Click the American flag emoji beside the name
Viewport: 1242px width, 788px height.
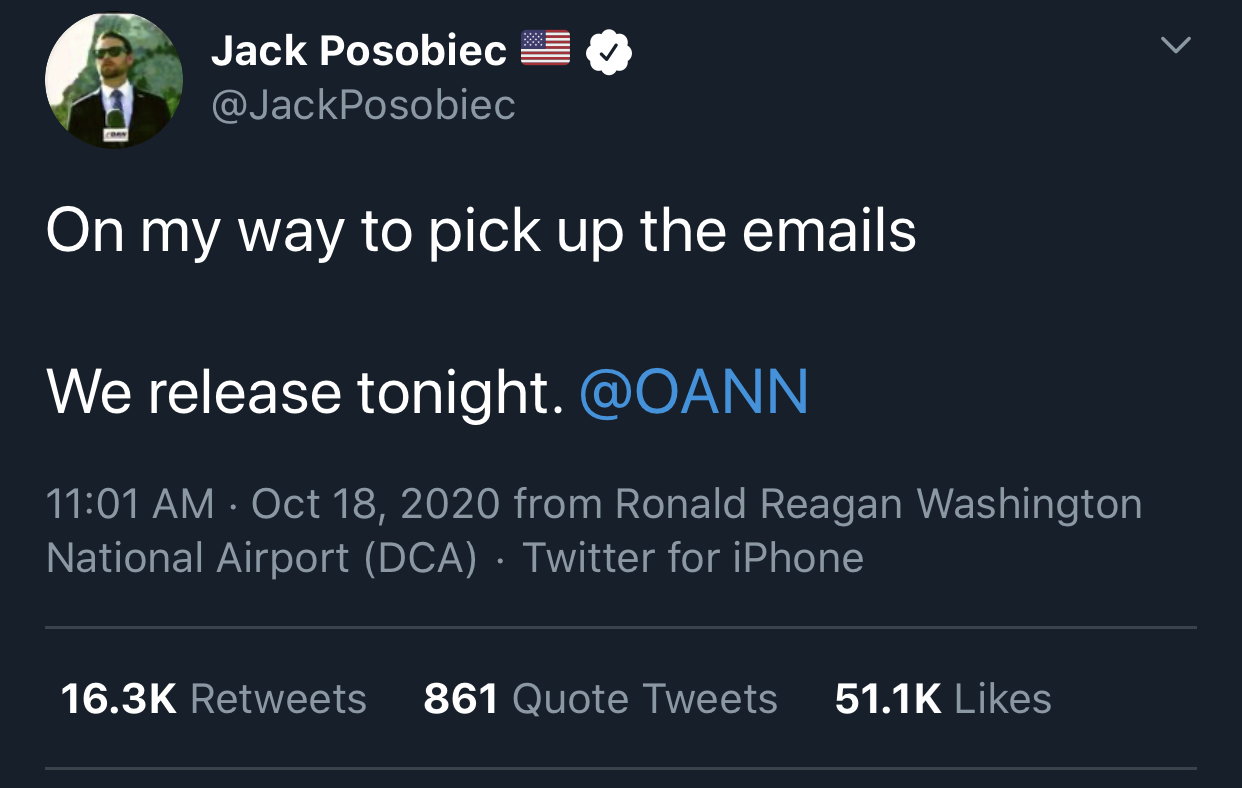[x=545, y=48]
